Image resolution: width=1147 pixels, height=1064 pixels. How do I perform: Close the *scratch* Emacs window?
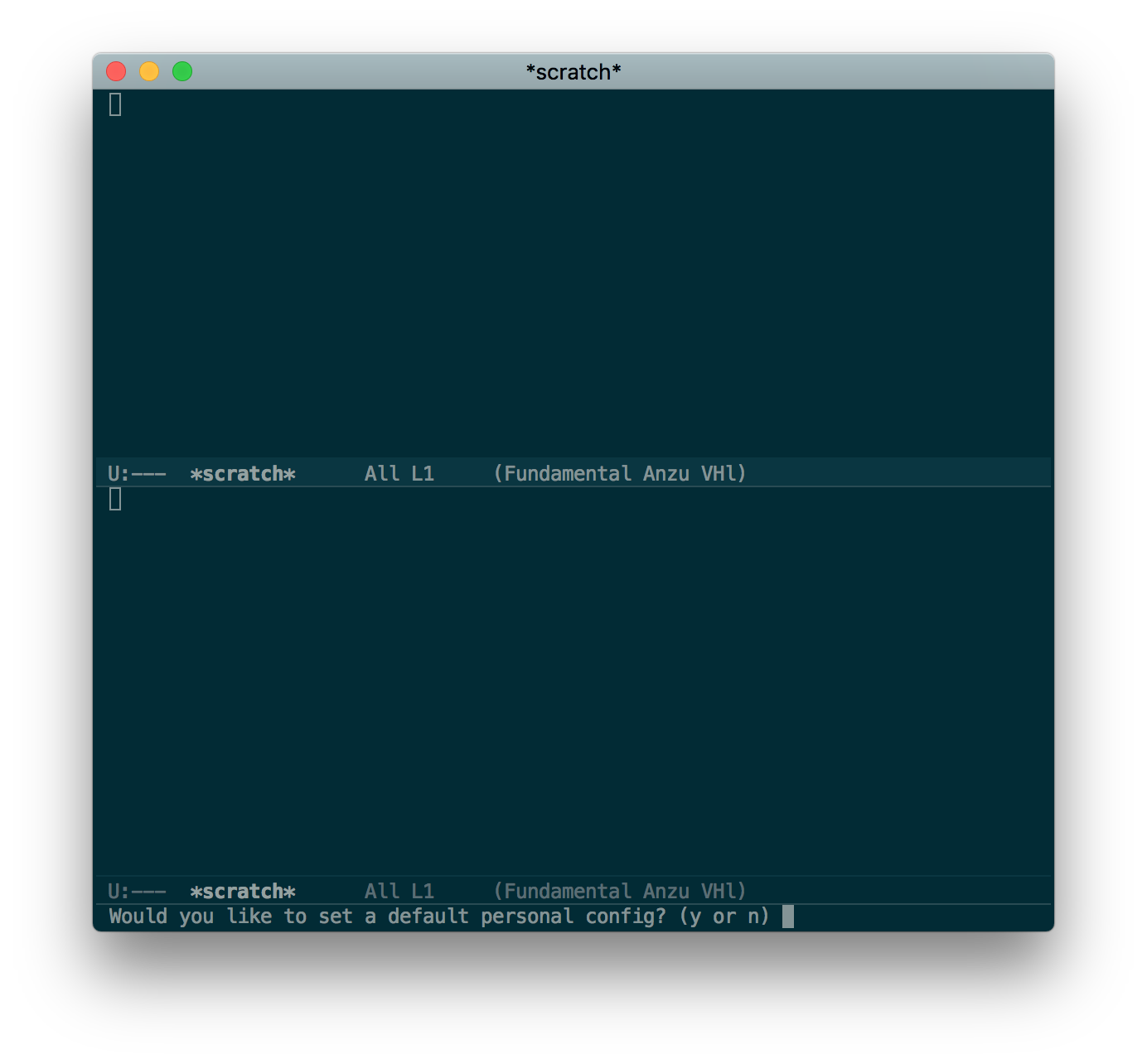point(116,72)
